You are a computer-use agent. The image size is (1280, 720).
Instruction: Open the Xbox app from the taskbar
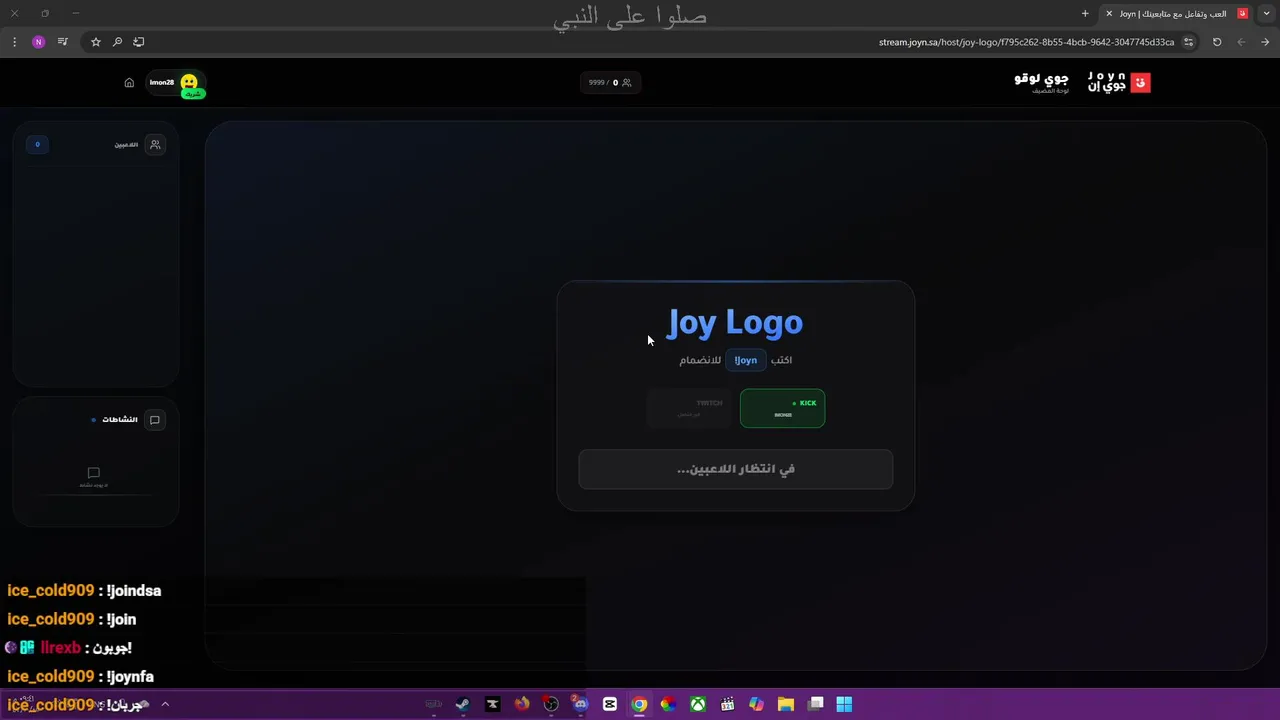[x=698, y=704]
